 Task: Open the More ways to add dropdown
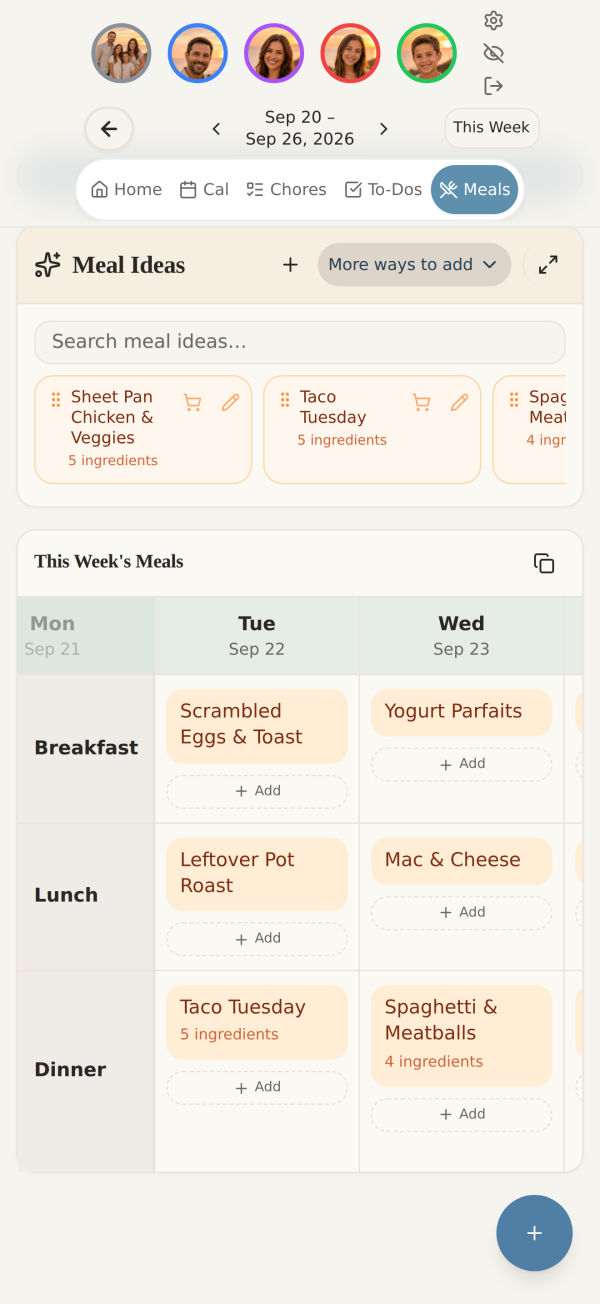[x=413, y=265]
